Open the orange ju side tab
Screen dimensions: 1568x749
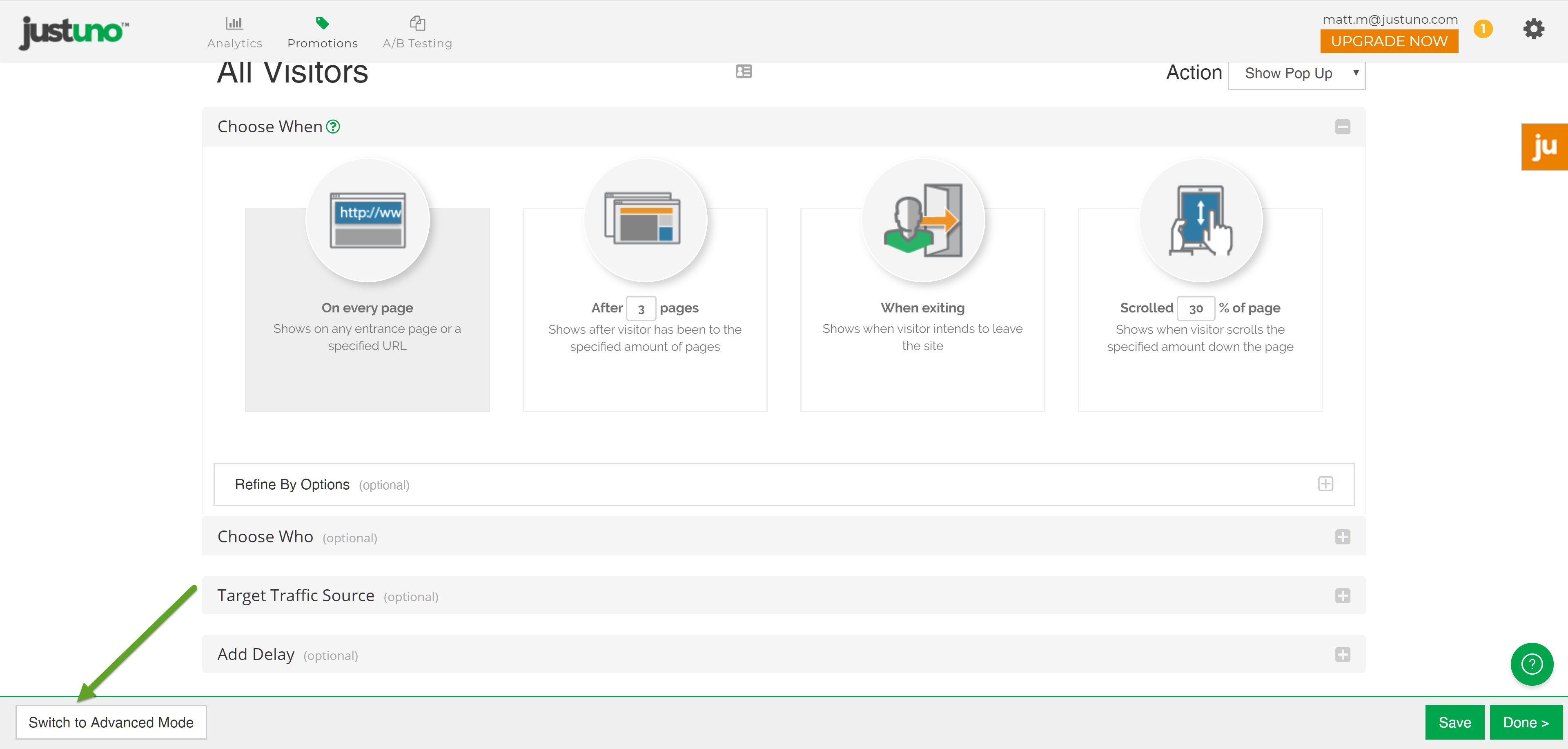point(1544,147)
